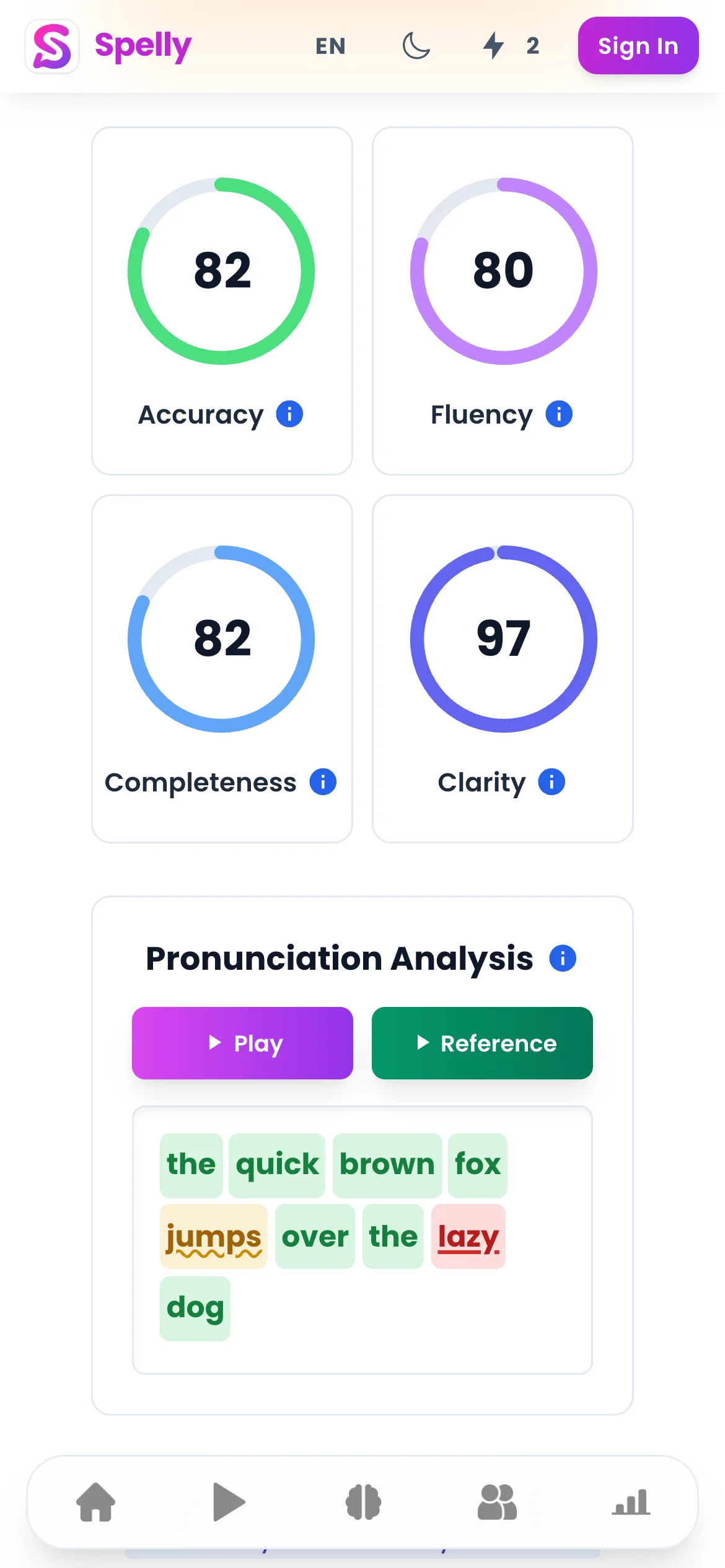Select the mispronounced word "lazy"
This screenshot has width=725, height=1568.
tap(468, 1237)
